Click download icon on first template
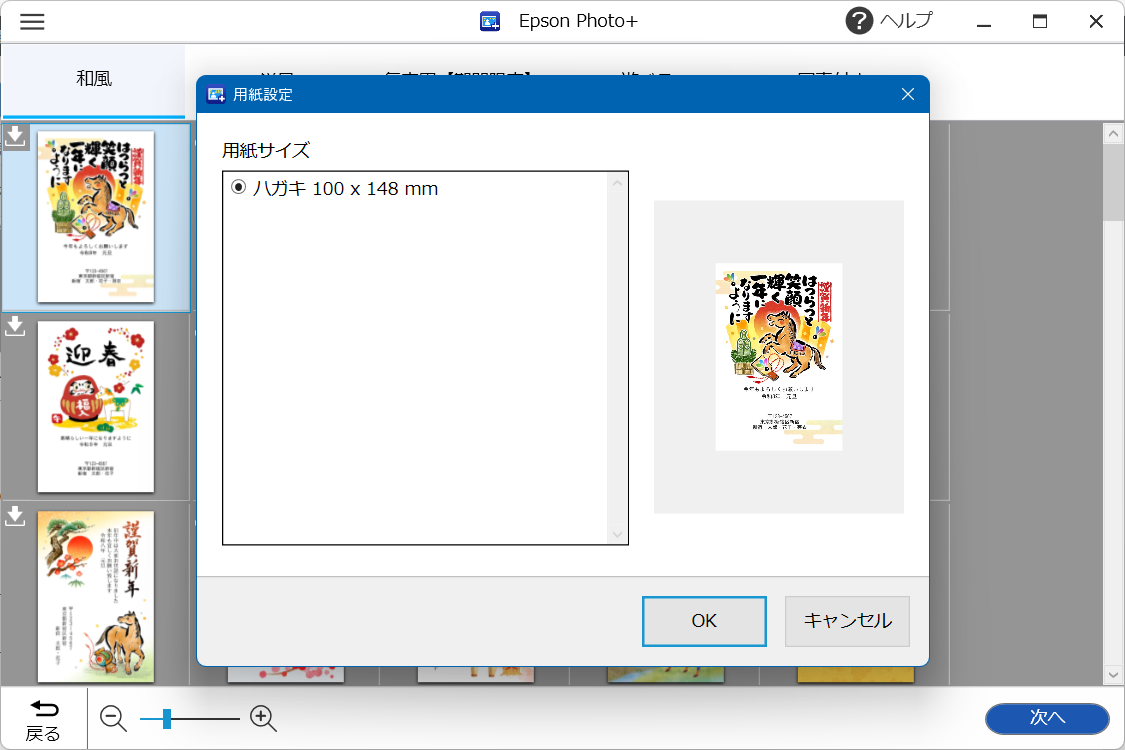Image resolution: width=1125 pixels, height=750 pixels. tap(15, 136)
